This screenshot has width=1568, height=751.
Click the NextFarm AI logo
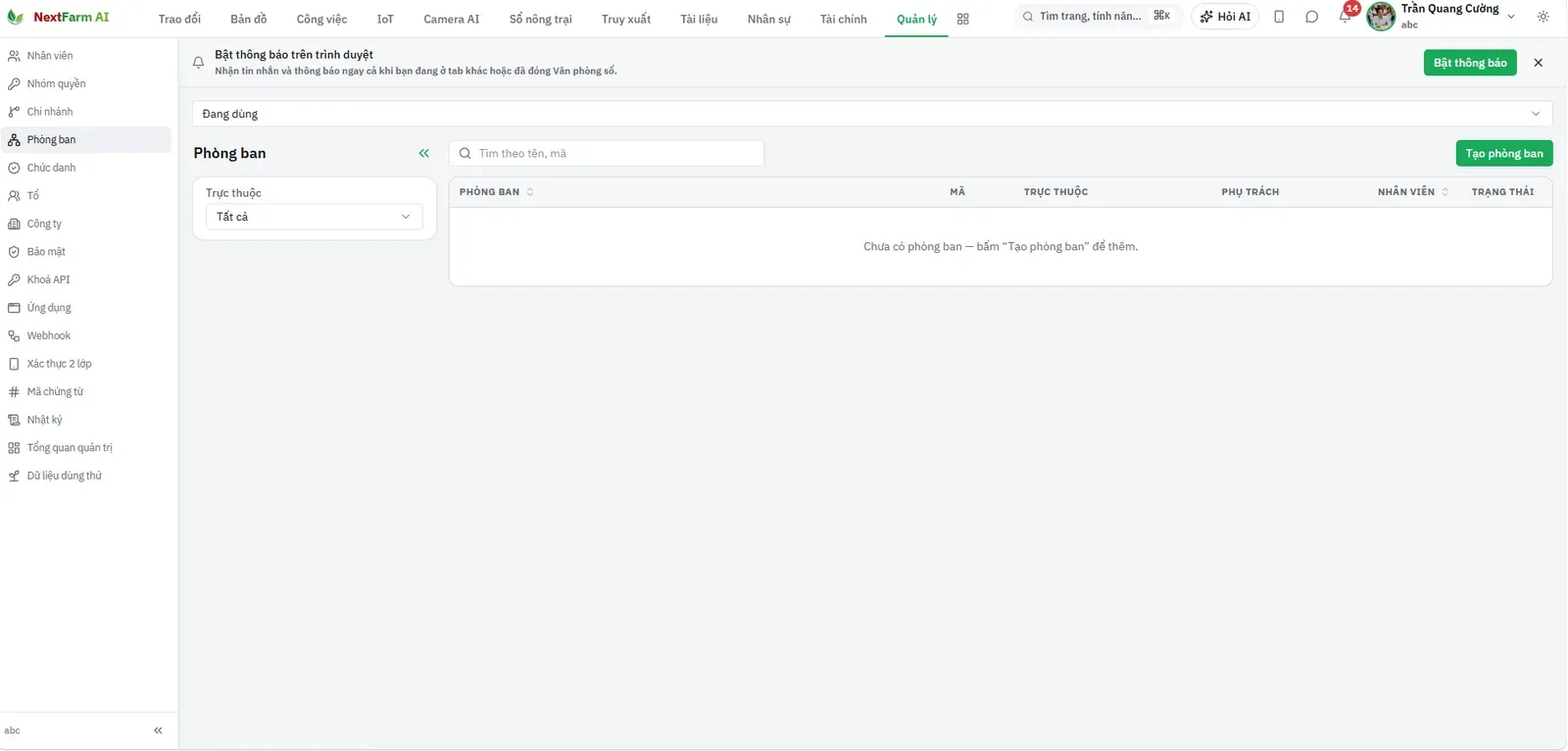[59, 17]
